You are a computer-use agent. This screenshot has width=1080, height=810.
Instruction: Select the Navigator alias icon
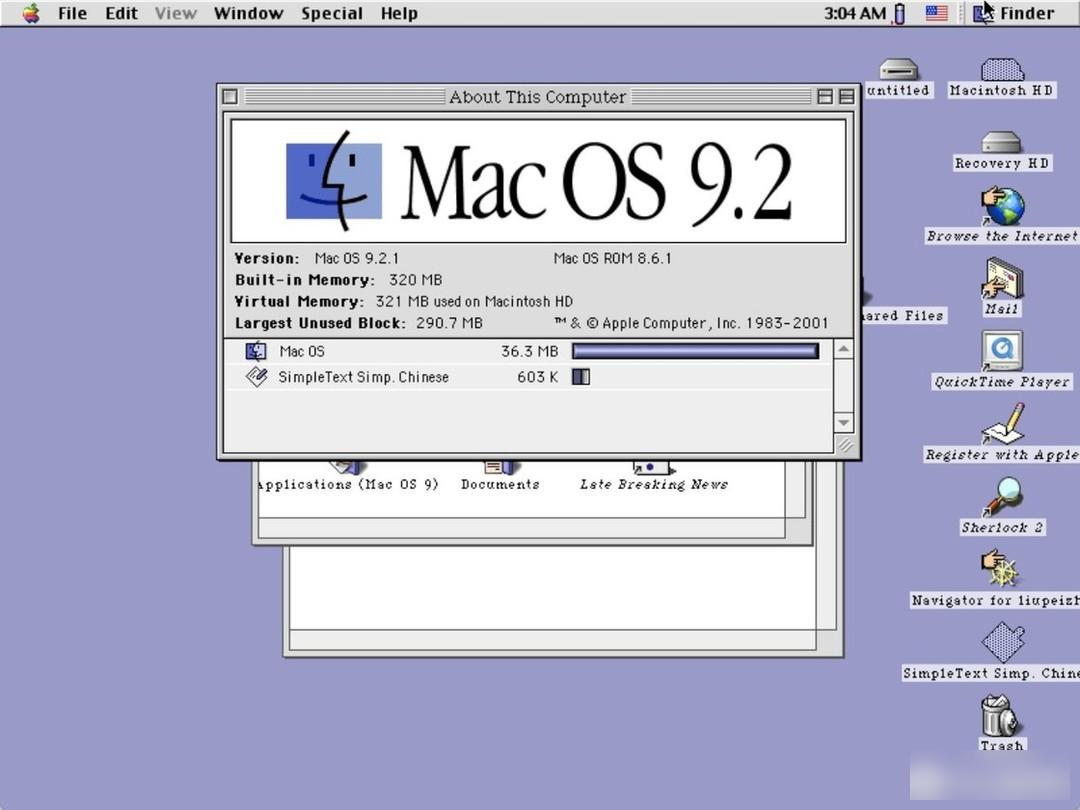1000,570
